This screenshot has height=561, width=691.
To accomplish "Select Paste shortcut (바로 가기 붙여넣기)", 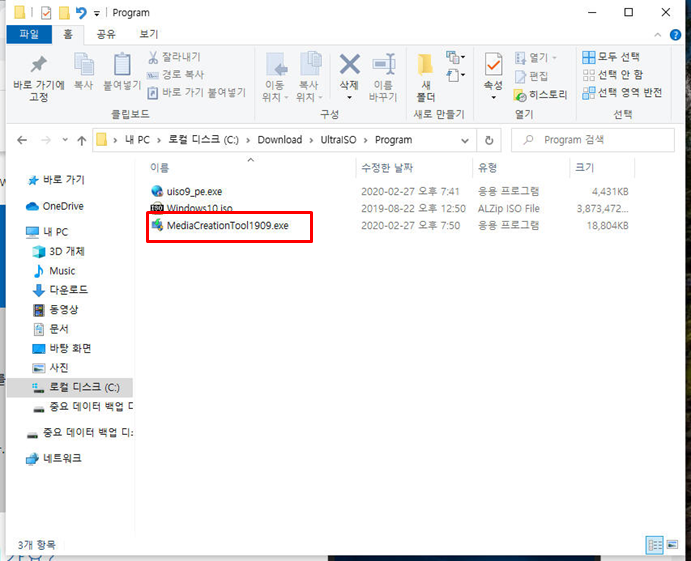I will tap(196, 93).
